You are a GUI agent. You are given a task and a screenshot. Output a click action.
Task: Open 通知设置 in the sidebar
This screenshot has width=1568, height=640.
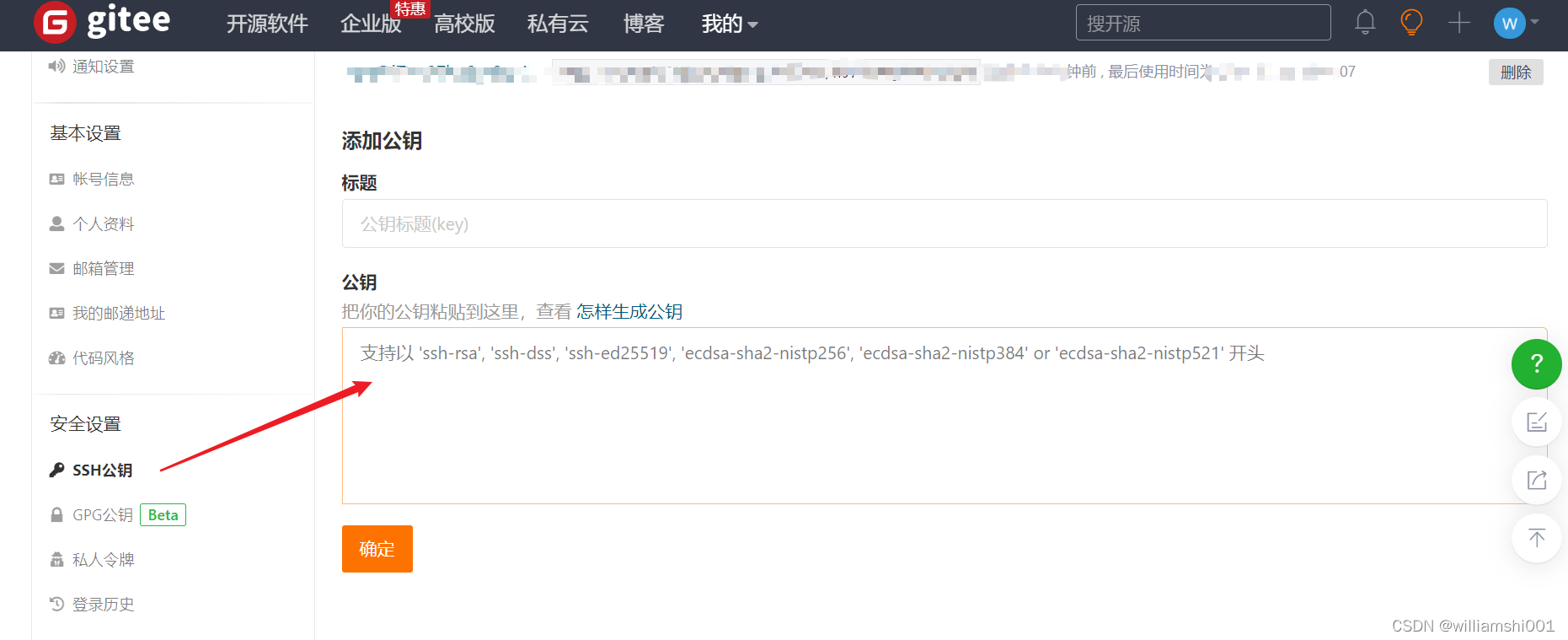click(103, 67)
